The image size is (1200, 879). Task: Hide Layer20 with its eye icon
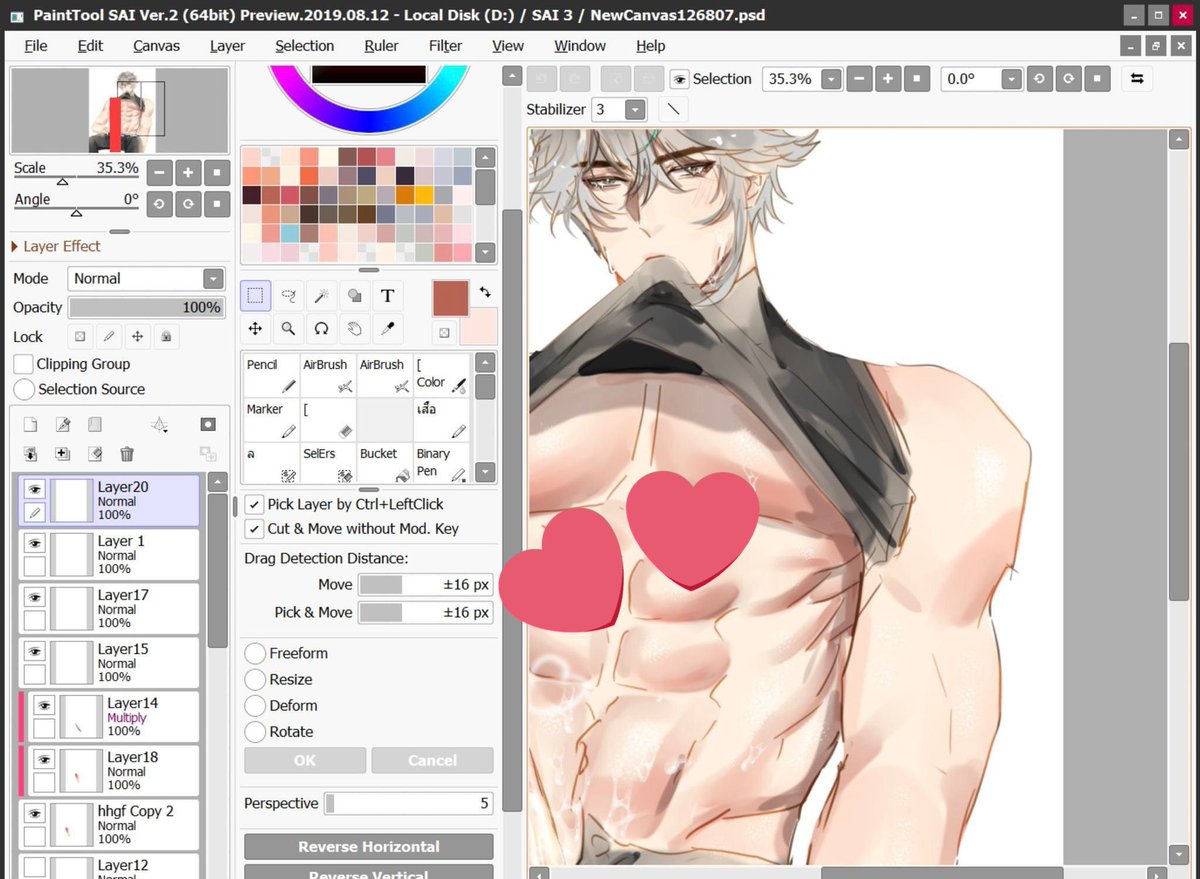[35, 489]
